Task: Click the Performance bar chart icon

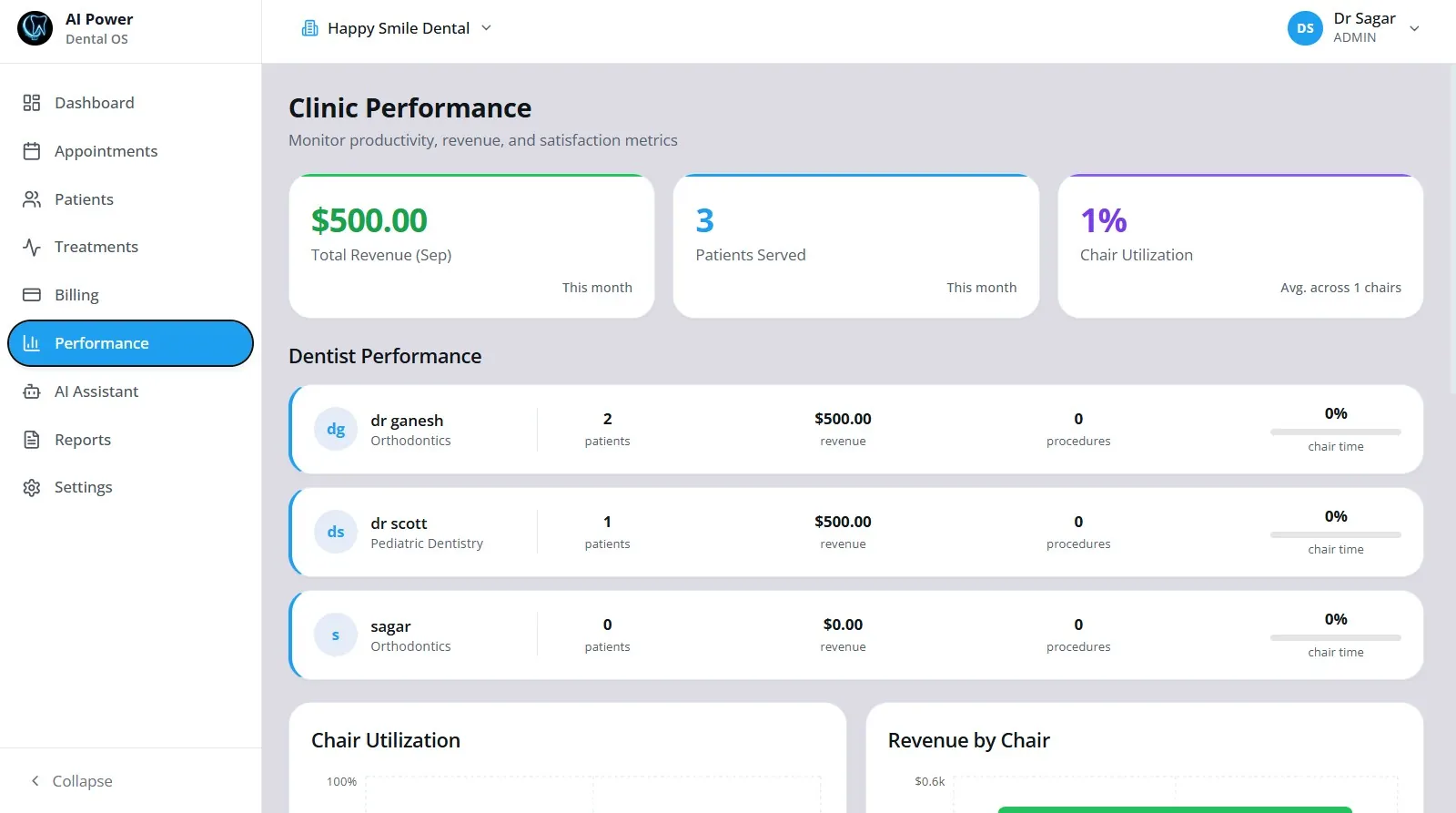Action: [x=32, y=343]
